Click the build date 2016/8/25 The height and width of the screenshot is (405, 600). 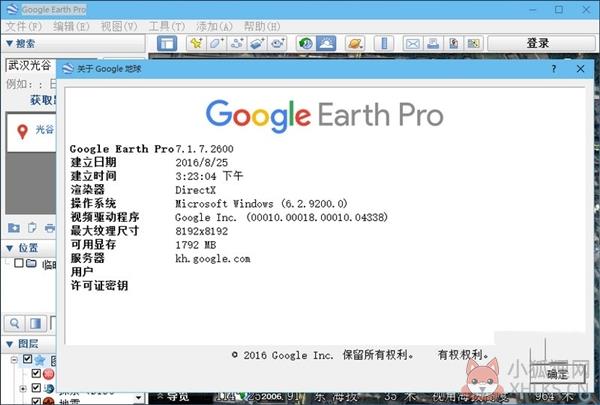point(202,163)
